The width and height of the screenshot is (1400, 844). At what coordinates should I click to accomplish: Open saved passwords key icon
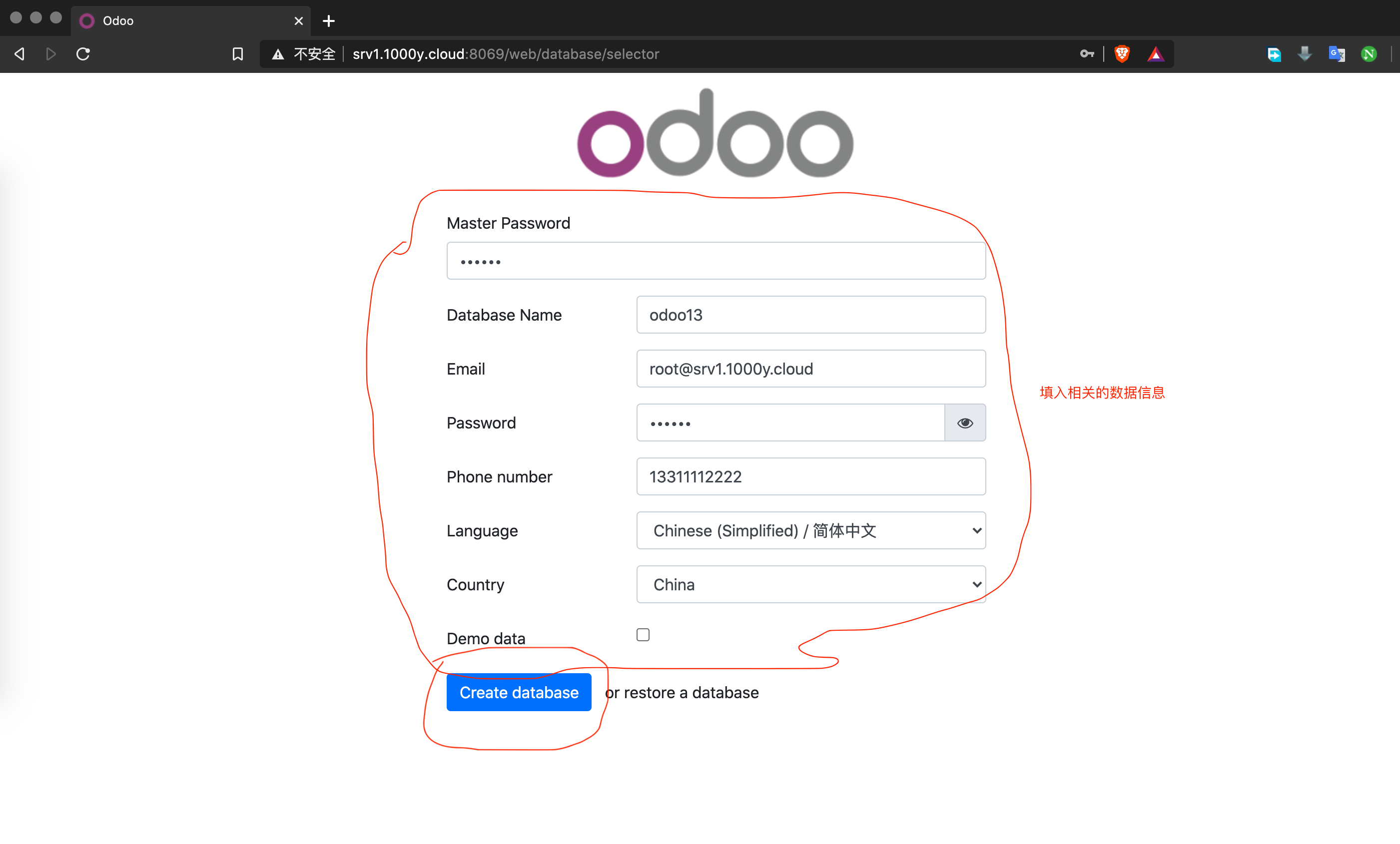coord(1087,54)
